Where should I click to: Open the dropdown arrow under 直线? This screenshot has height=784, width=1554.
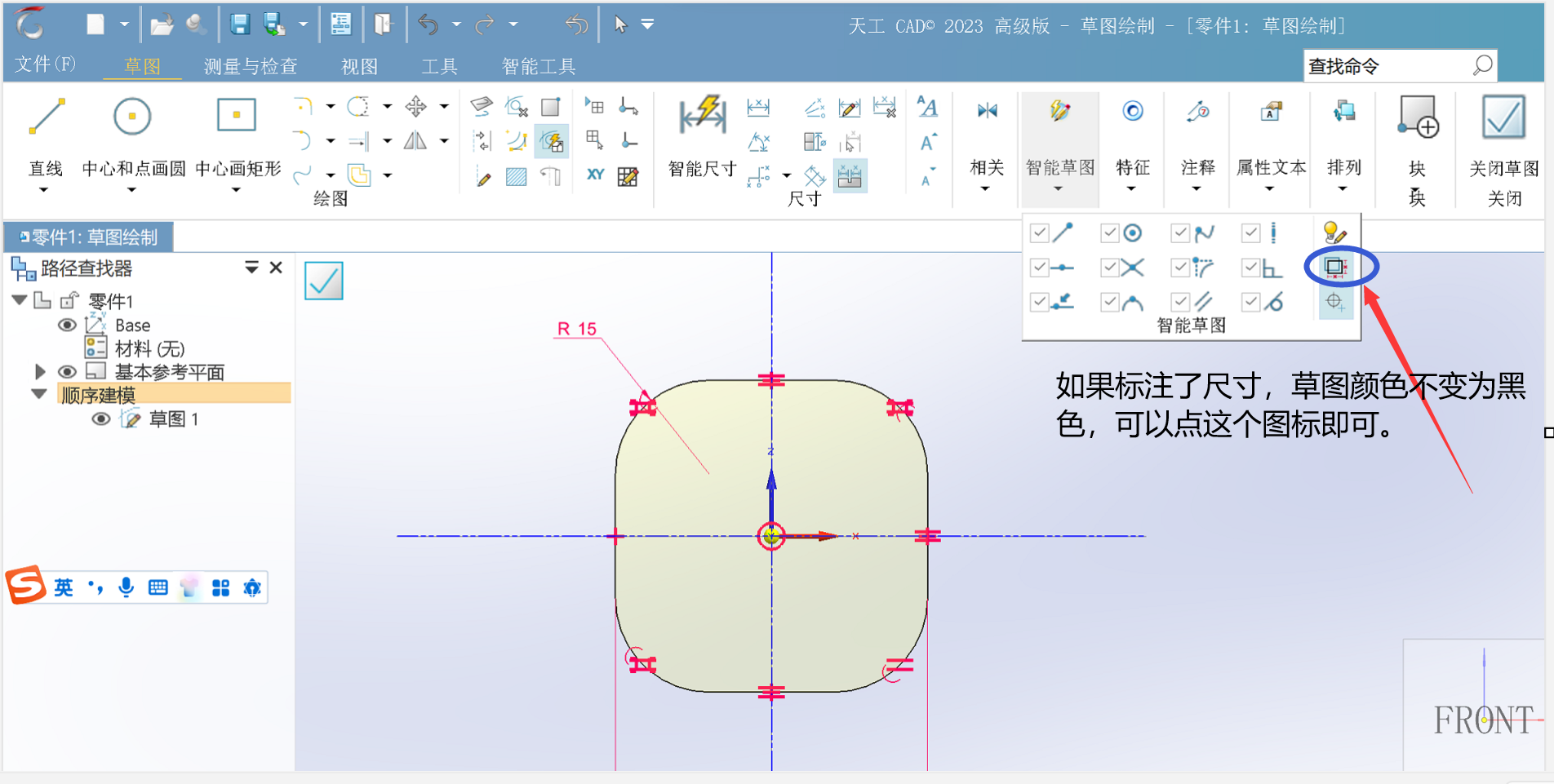(44, 189)
